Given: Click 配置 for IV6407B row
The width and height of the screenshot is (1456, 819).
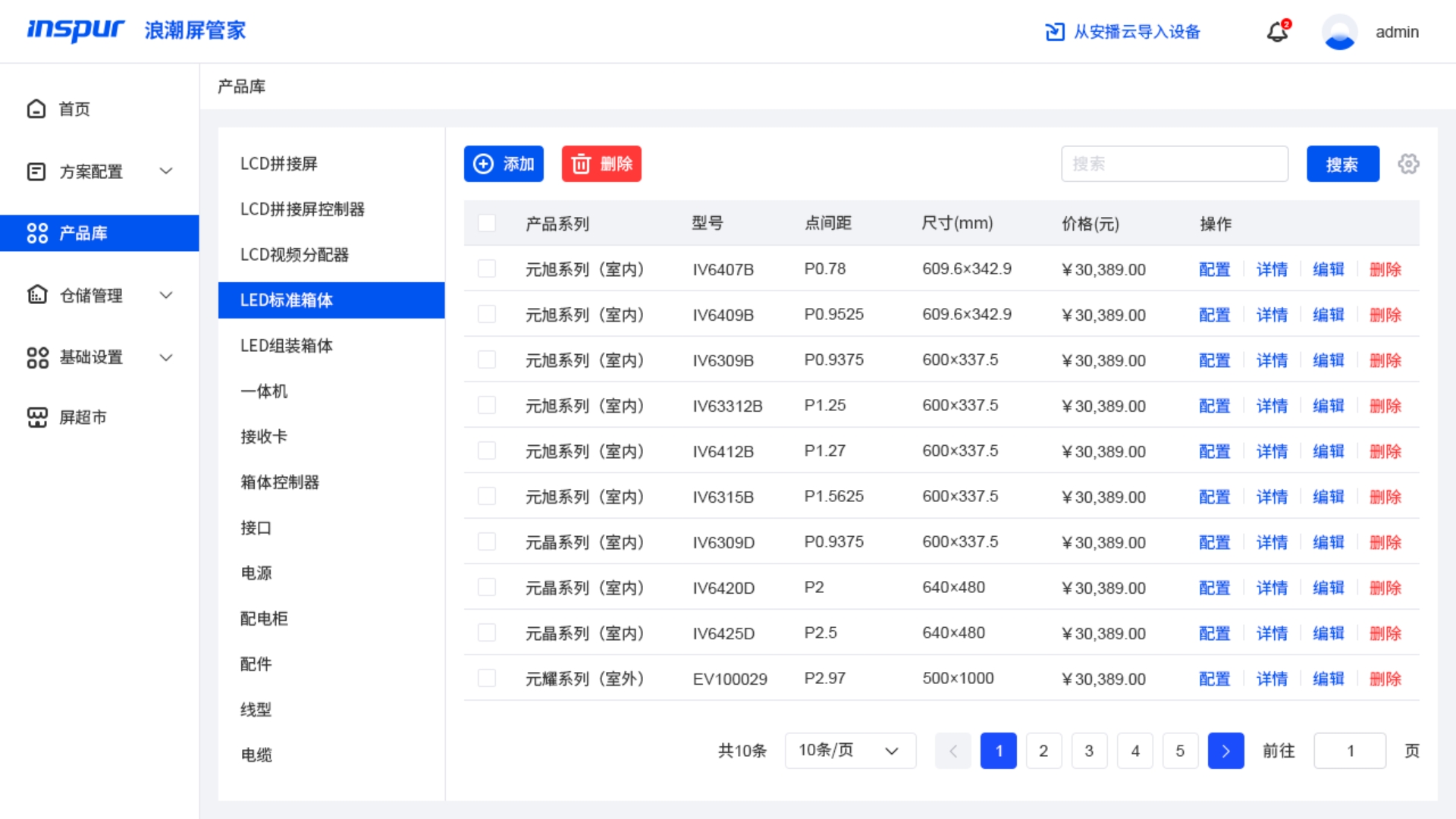Looking at the screenshot, I should (x=1214, y=269).
